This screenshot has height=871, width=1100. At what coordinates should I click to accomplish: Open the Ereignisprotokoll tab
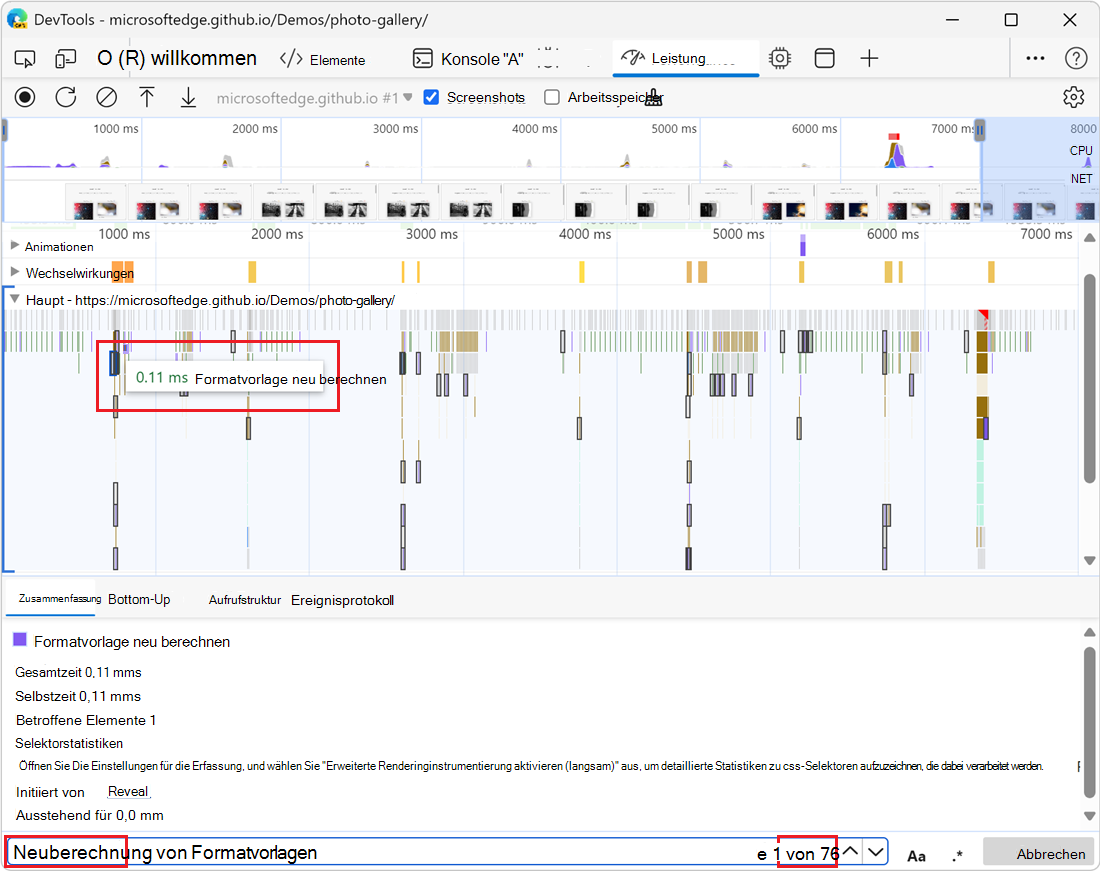click(x=342, y=600)
